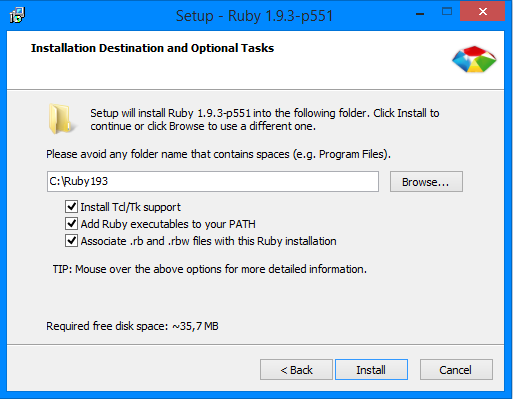513x399 pixels.
Task: Toggle Add Ruby executables to your PATH
Action: point(71,224)
